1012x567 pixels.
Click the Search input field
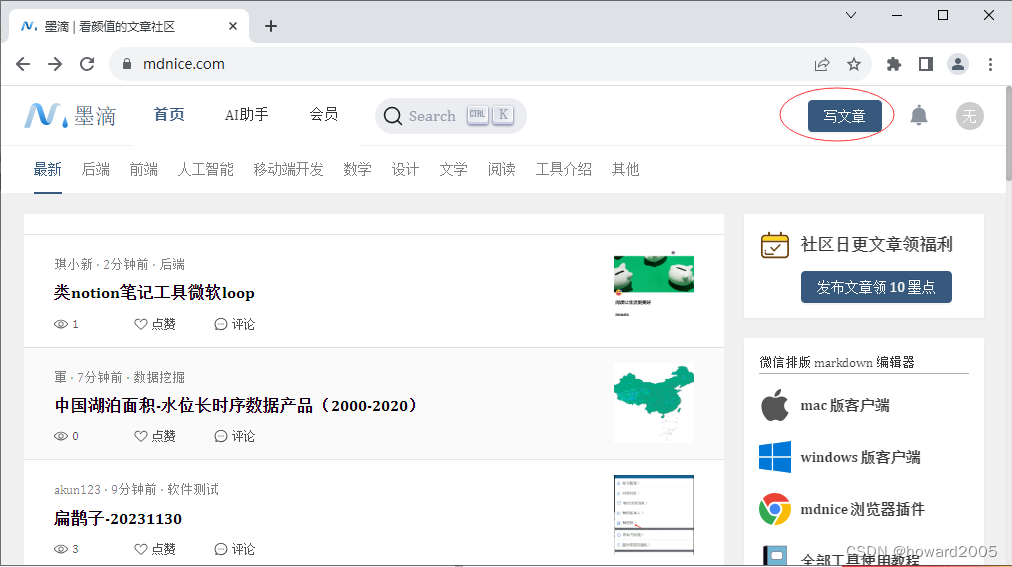coord(450,116)
